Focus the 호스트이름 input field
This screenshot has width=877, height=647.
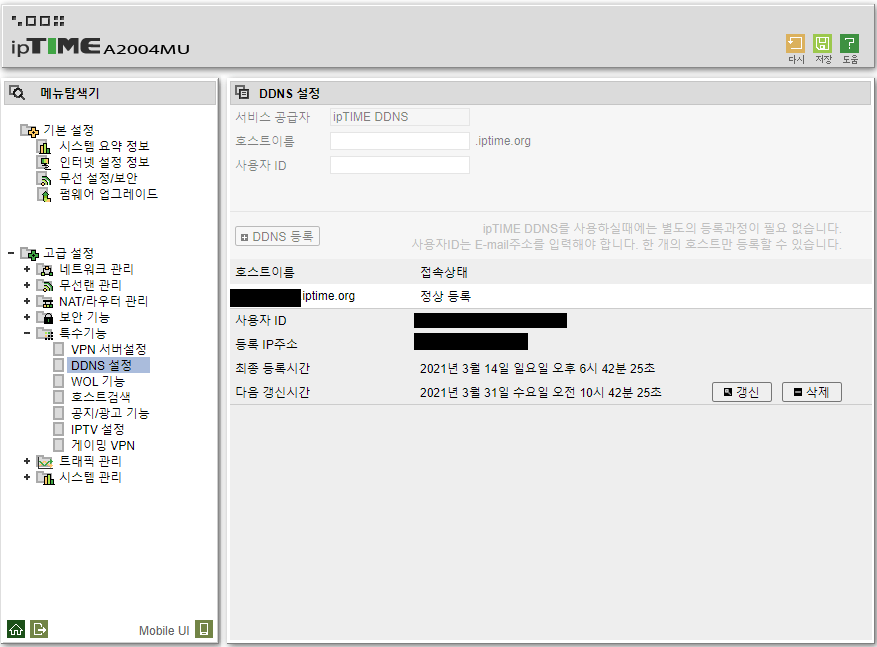(399, 141)
